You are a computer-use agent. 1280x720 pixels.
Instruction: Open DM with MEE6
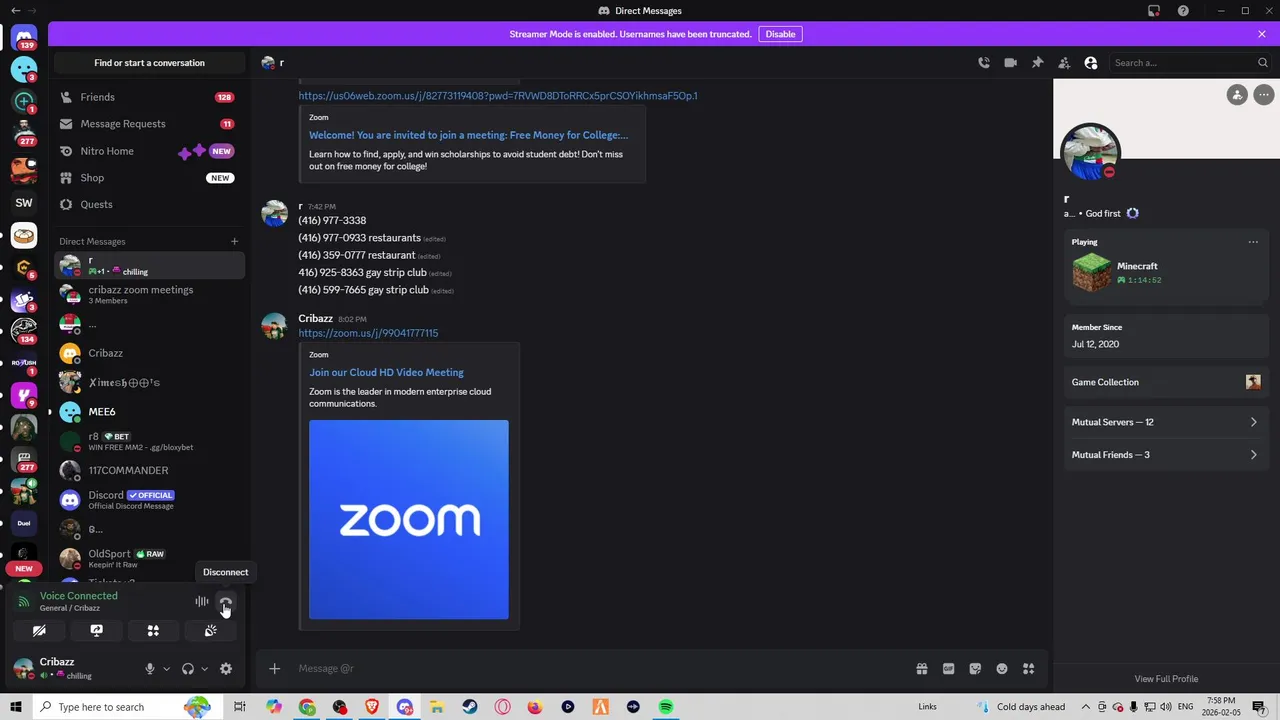point(150,412)
